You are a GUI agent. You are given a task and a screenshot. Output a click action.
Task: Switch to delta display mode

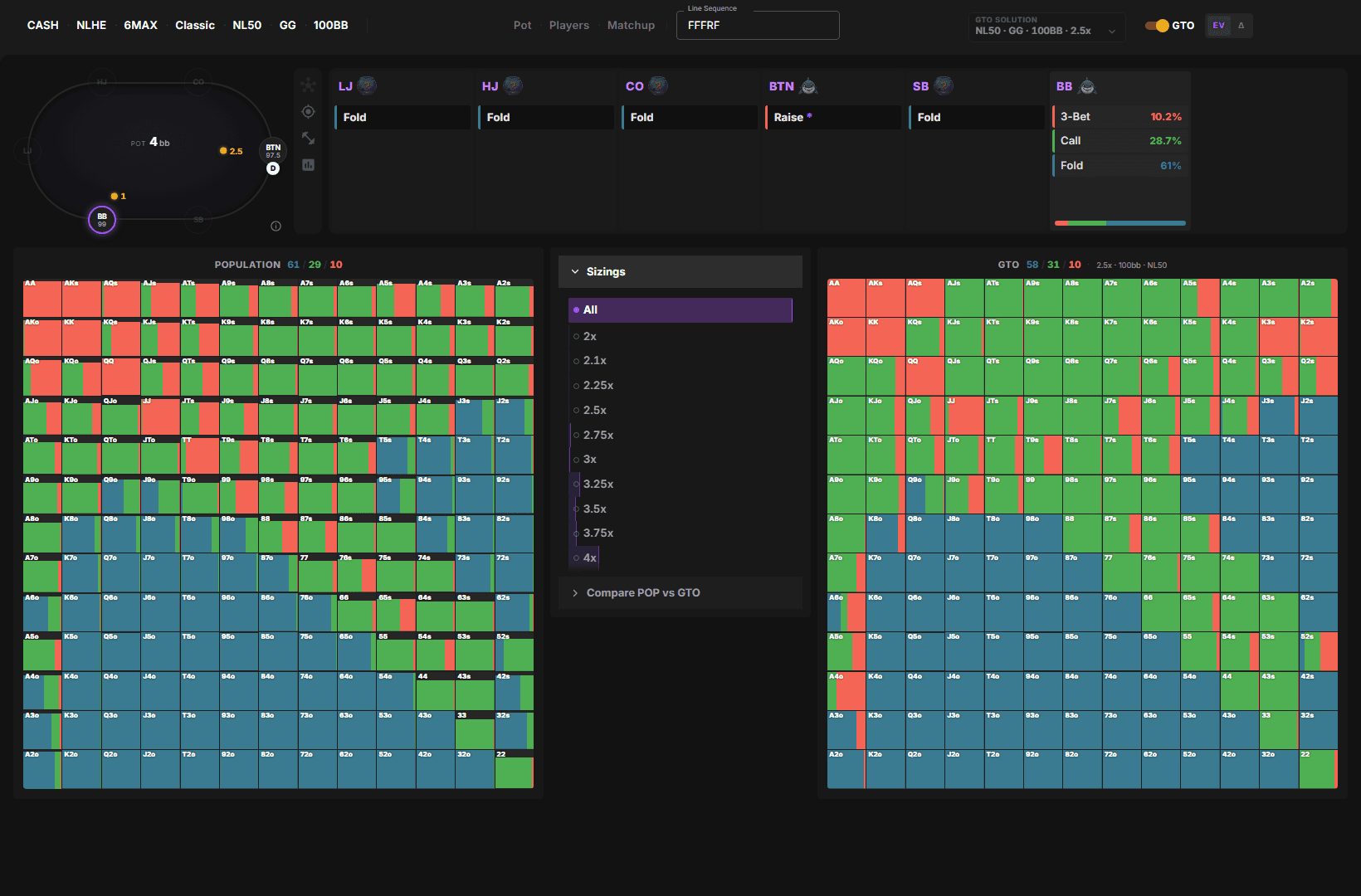point(1241,26)
